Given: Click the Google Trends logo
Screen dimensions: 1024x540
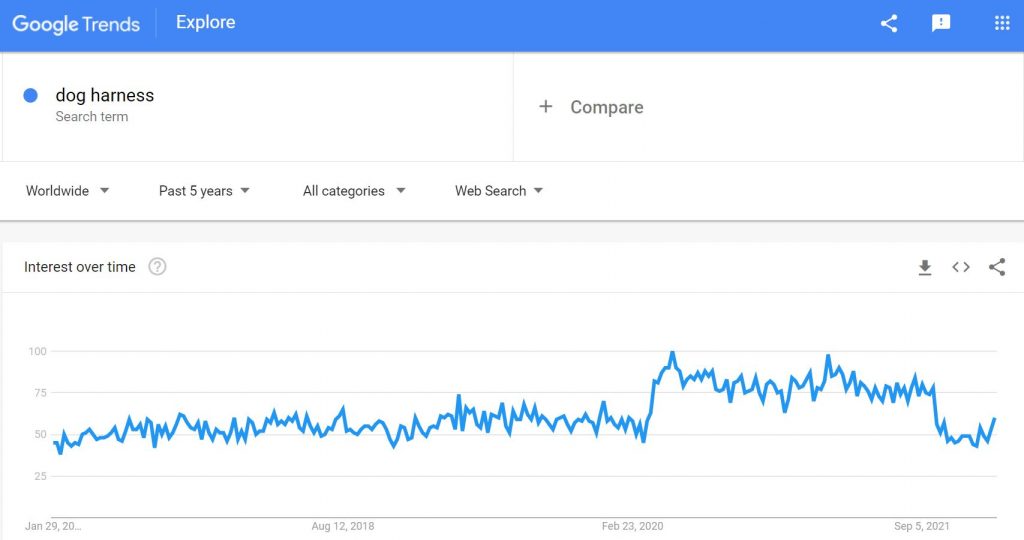Looking at the screenshot, I should pyautogui.click(x=76, y=24).
